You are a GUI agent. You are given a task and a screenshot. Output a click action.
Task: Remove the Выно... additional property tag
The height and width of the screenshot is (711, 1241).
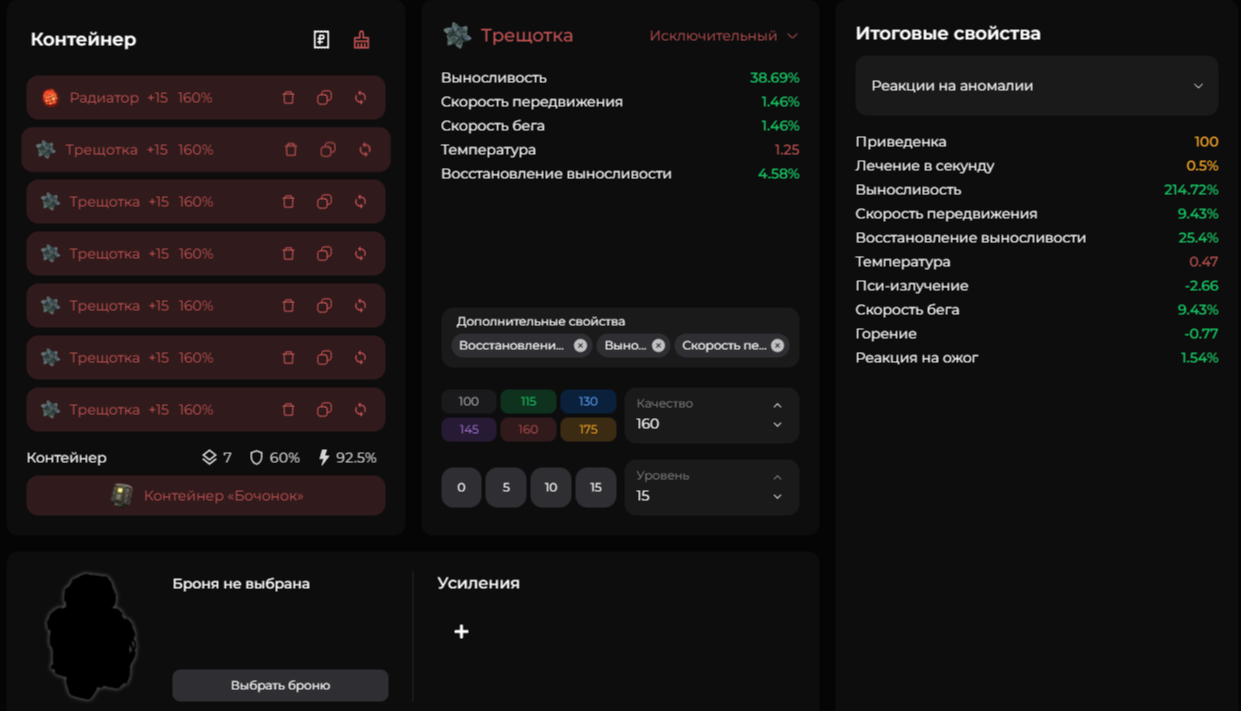point(658,346)
